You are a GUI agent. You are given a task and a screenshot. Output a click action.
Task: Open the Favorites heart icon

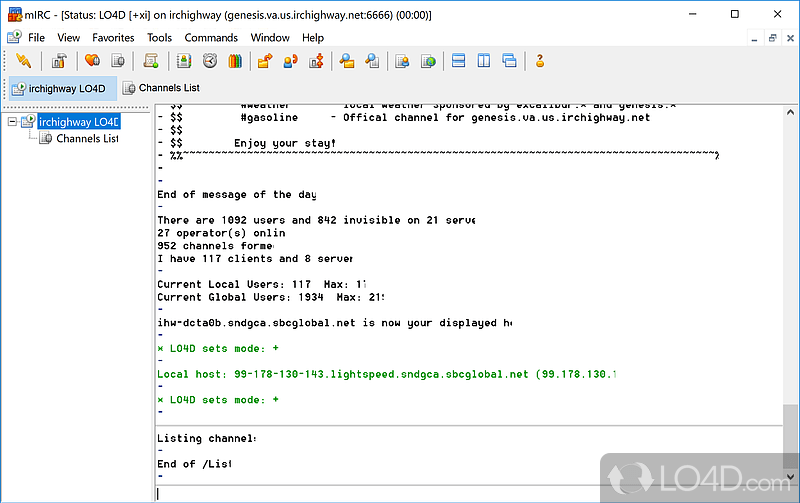92,61
